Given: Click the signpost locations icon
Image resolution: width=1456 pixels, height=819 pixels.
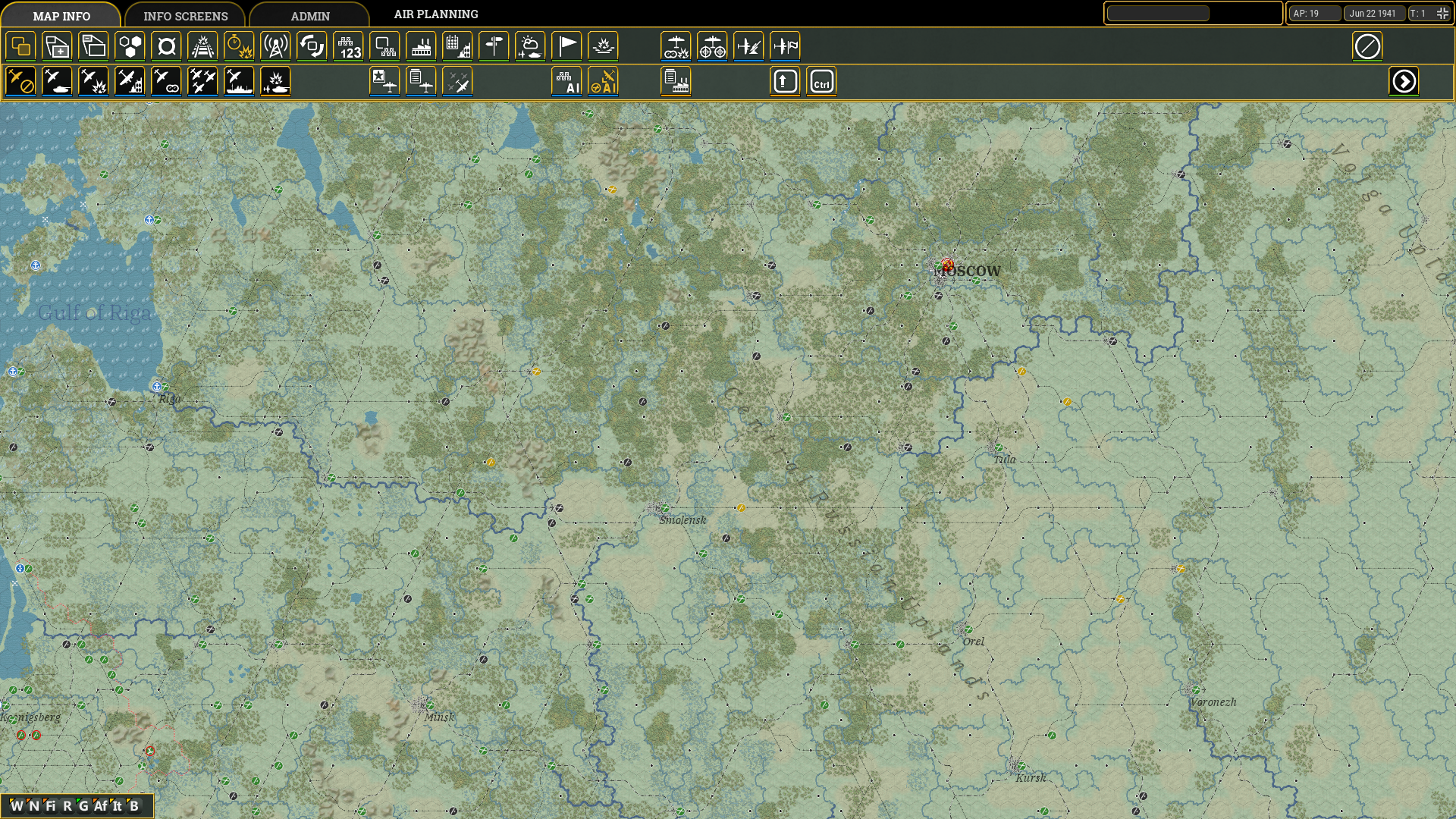Looking at the screenshot, I should point(494,46).
